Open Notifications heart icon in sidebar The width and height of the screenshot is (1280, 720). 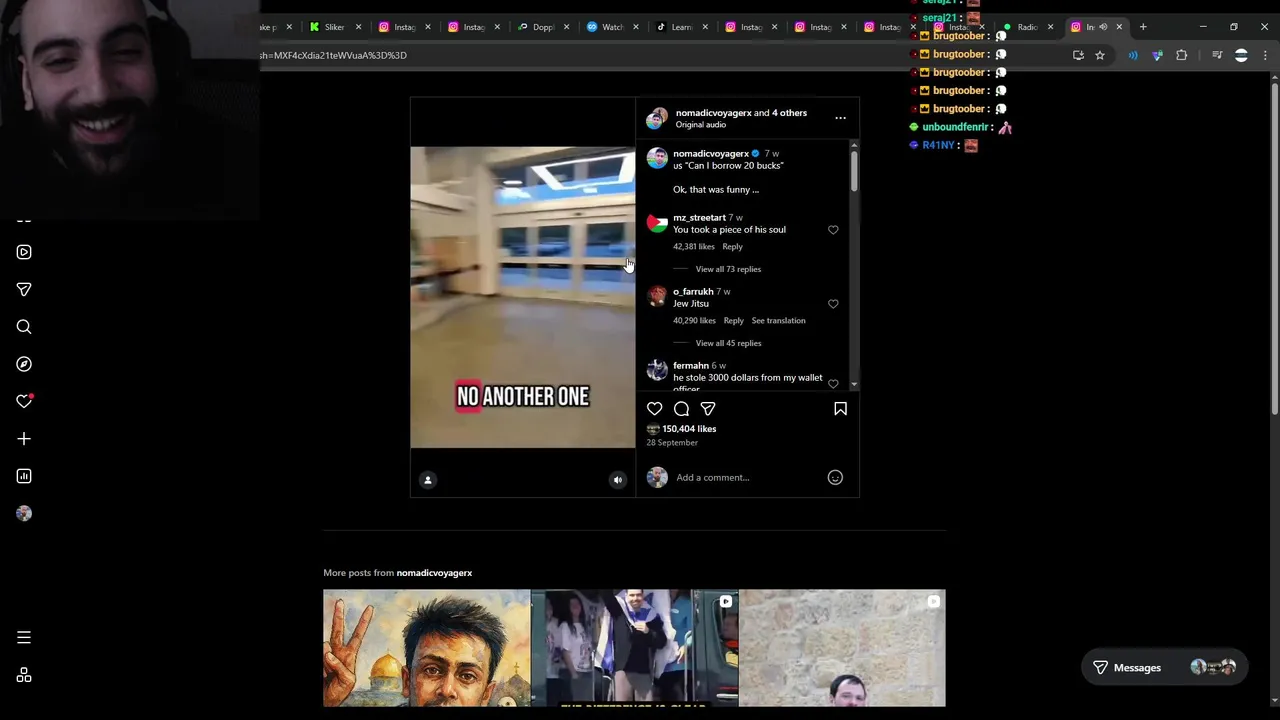coord(24,401)
